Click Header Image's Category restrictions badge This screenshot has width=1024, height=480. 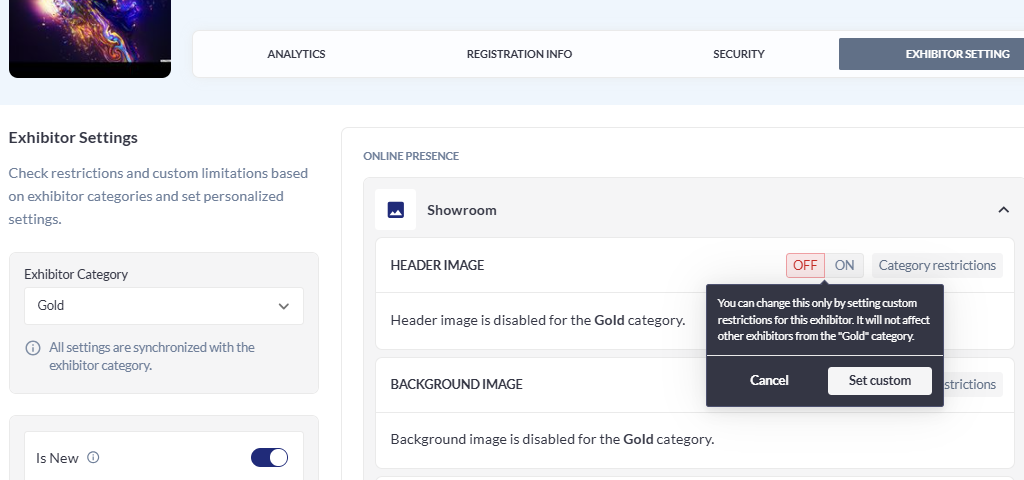pyautogui.click(x=937, y=265)
